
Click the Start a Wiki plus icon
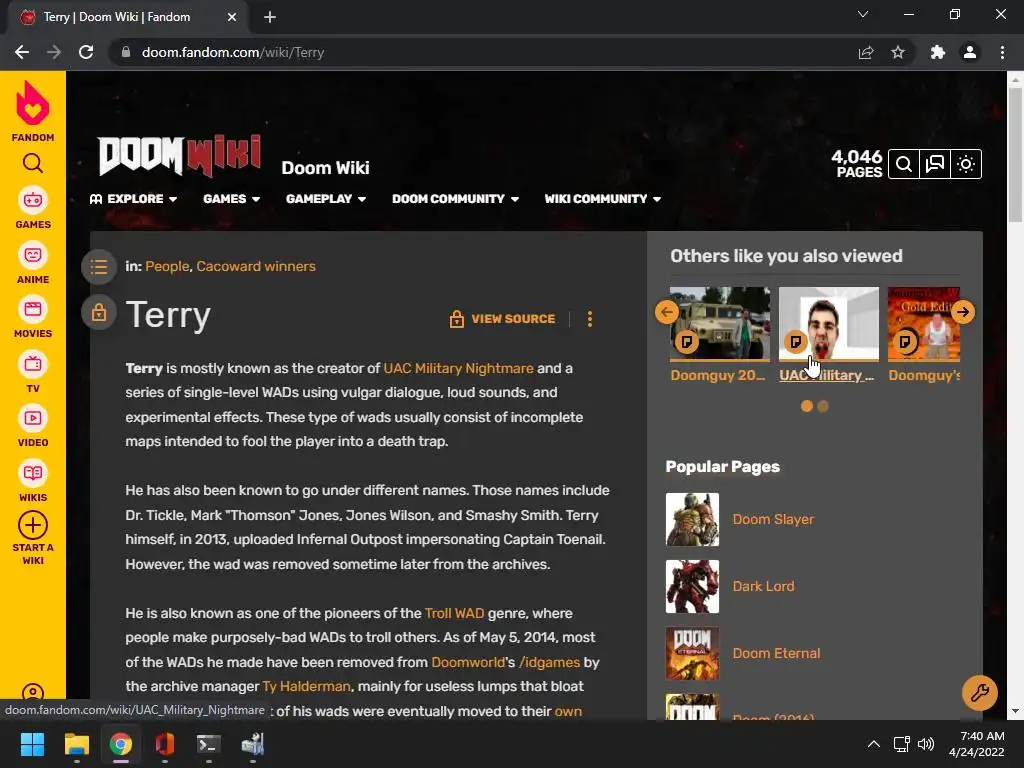[33, 525]
